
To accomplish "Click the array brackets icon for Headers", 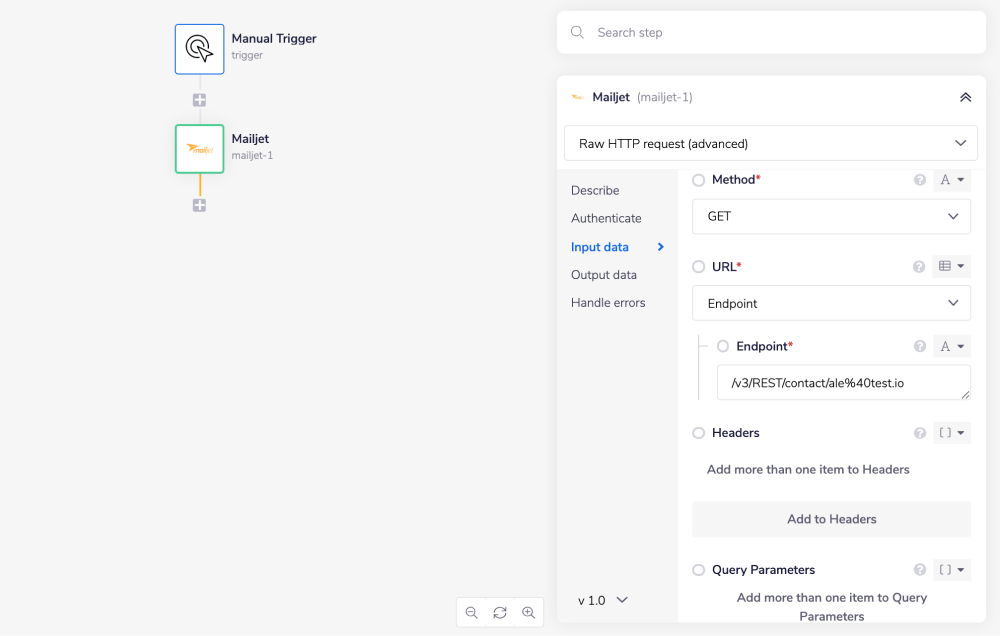I will click(x=946, y=432).
